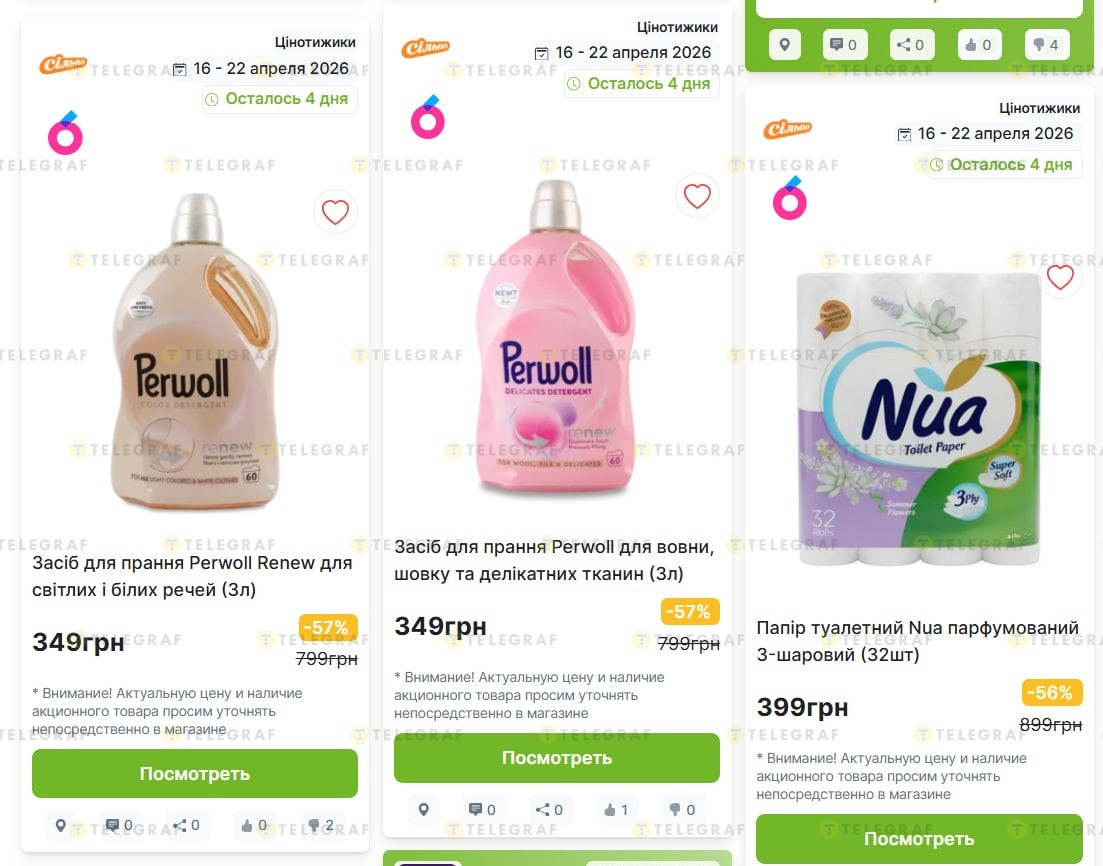Favorite the pink Perwoll delicates product heart
This screenshot has width=1103, height=866.
tap(697, 196)
